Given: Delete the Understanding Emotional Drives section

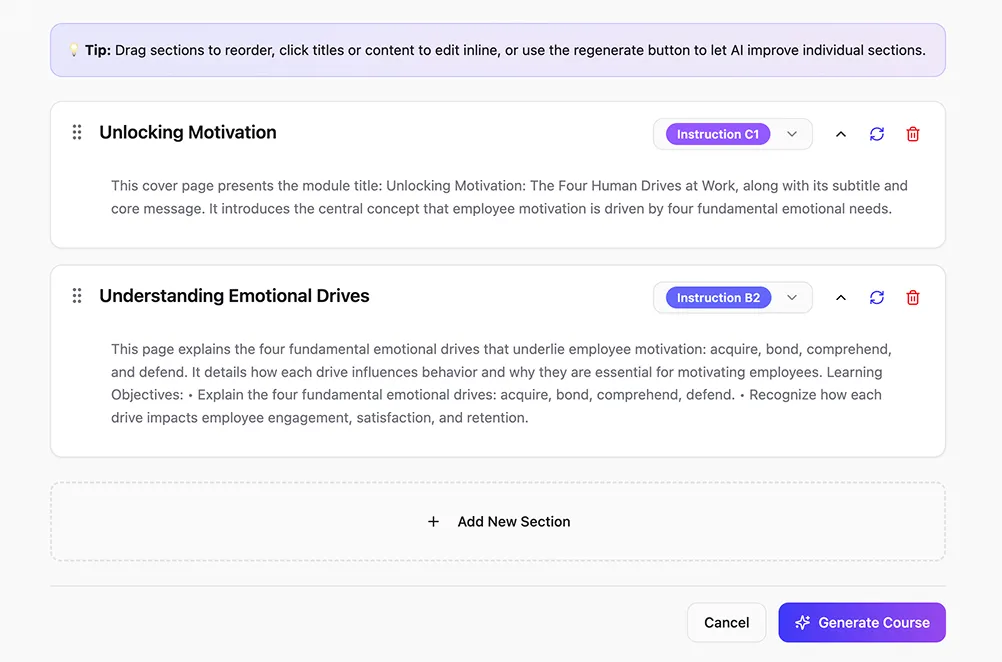Looking at the screenshot, I should coord(913,298).
